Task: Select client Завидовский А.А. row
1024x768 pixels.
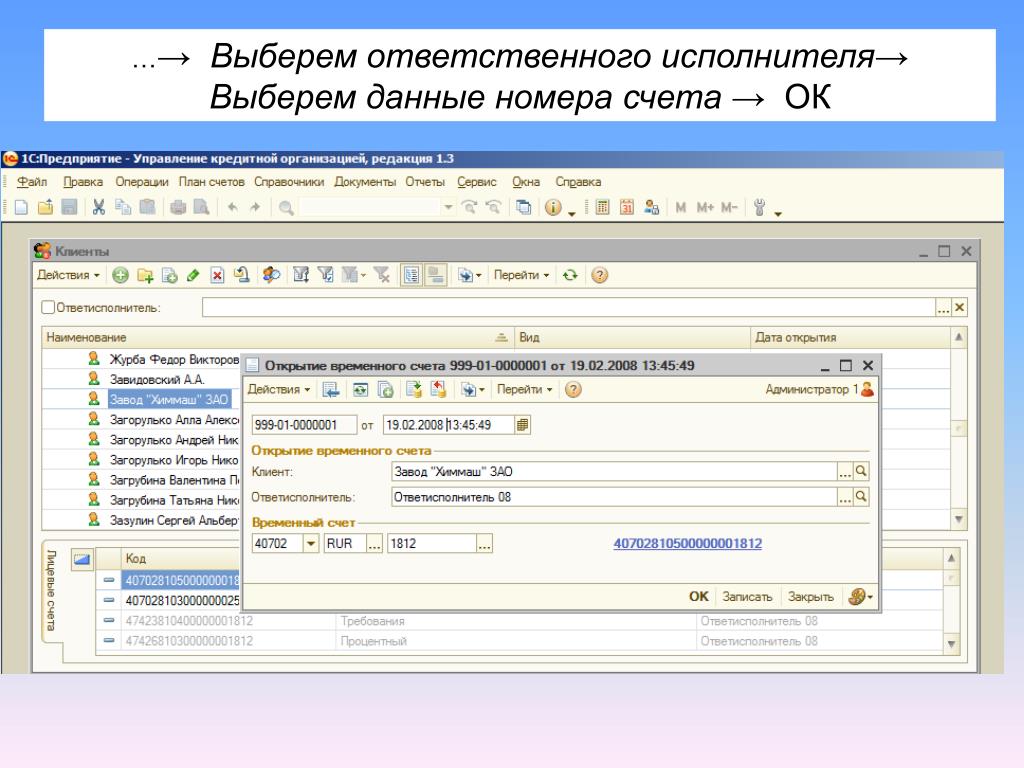Action: (x=142, y=379)
